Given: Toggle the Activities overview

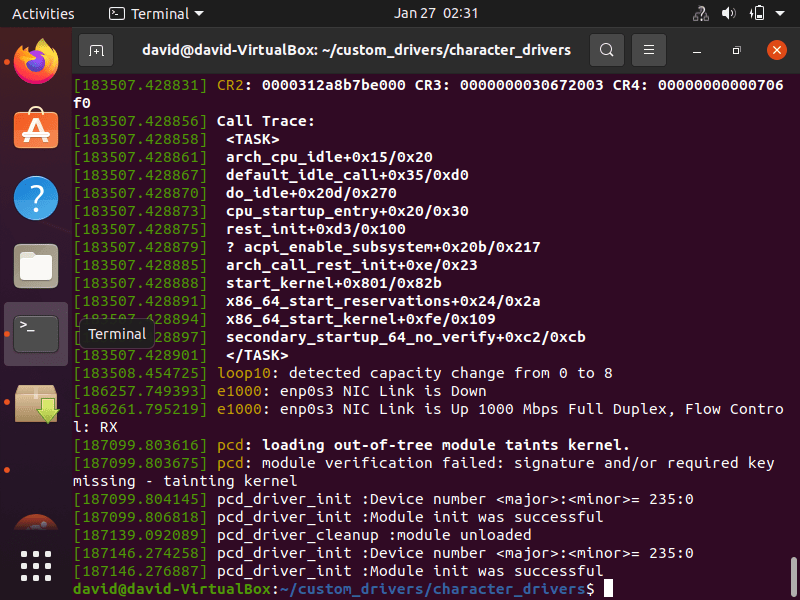Looking at the screenshot, I should [43, 13].
